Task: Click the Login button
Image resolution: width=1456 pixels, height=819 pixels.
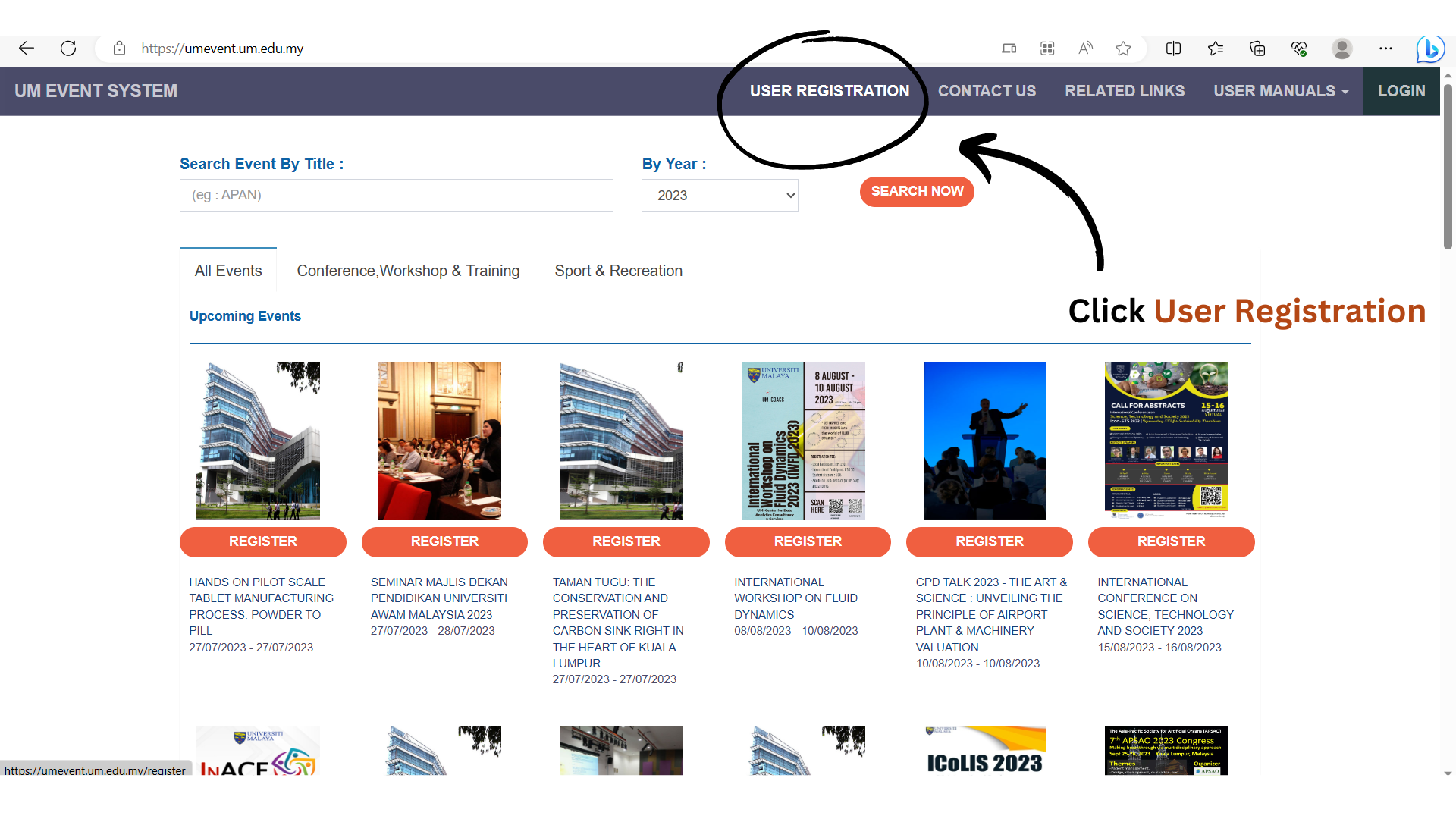Action: coord(1401,91)
